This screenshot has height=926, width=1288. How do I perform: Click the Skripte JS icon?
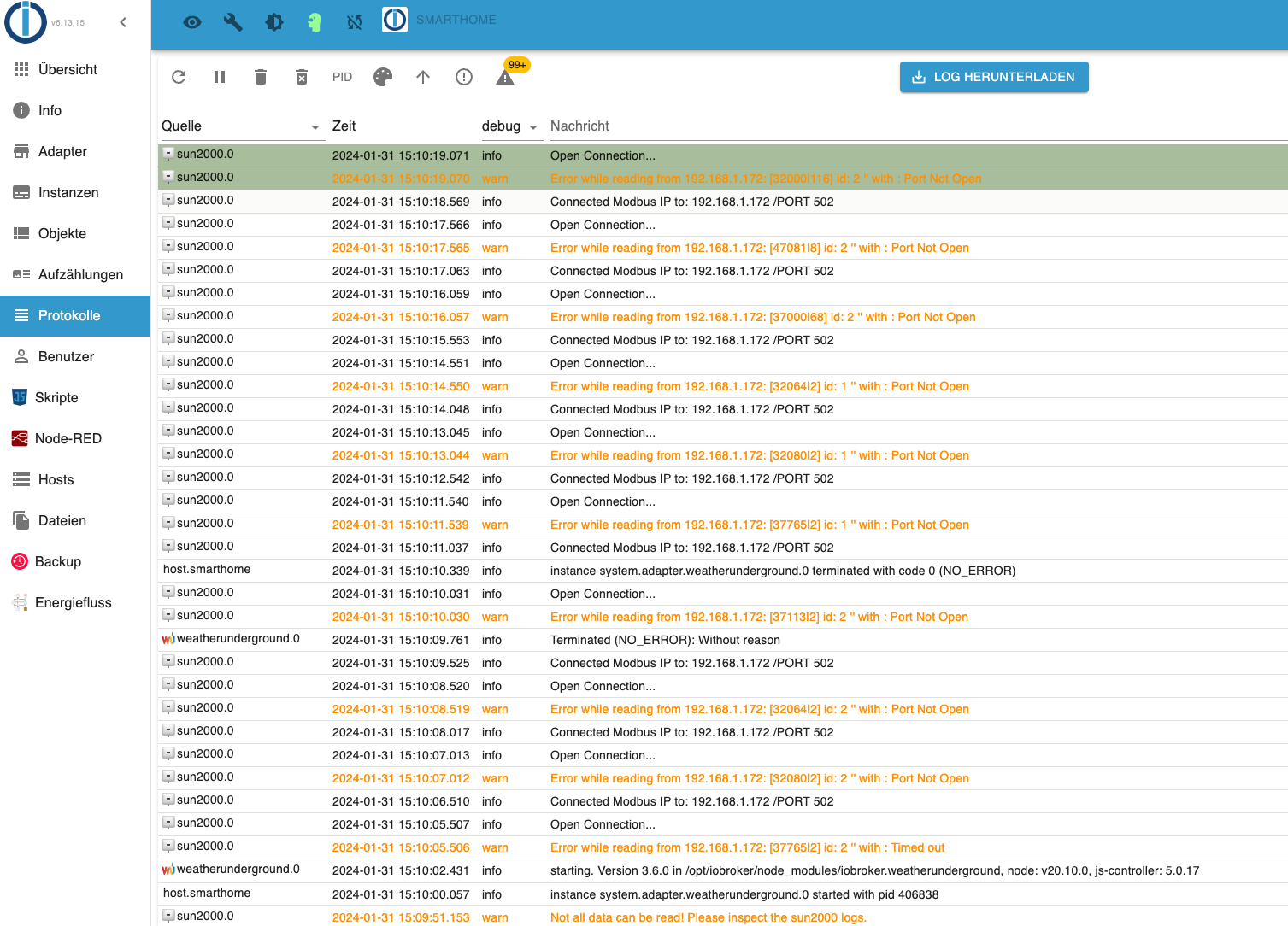click(x=20, y=397)
